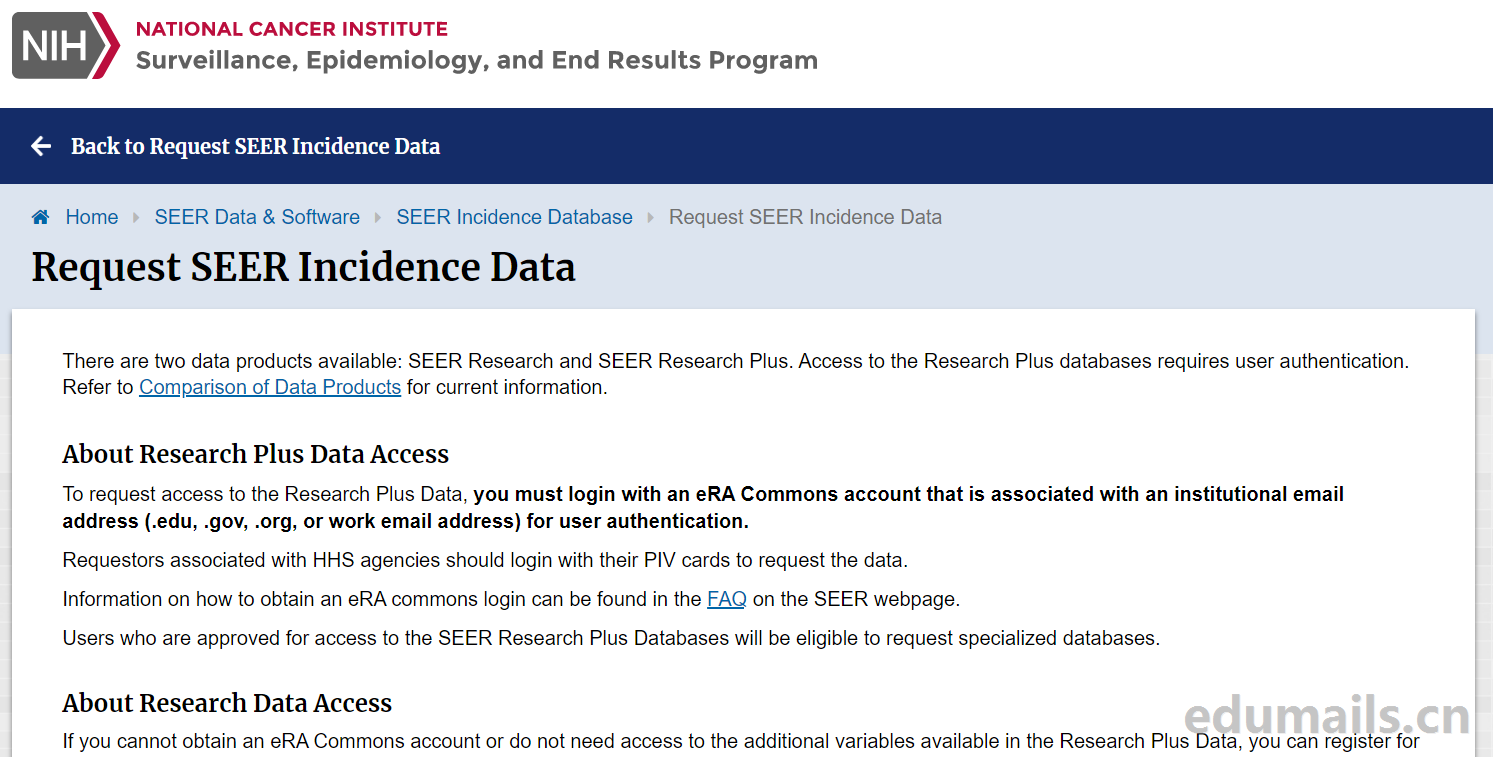Open the Comparison of Data Products link

(x=270, y=387)
